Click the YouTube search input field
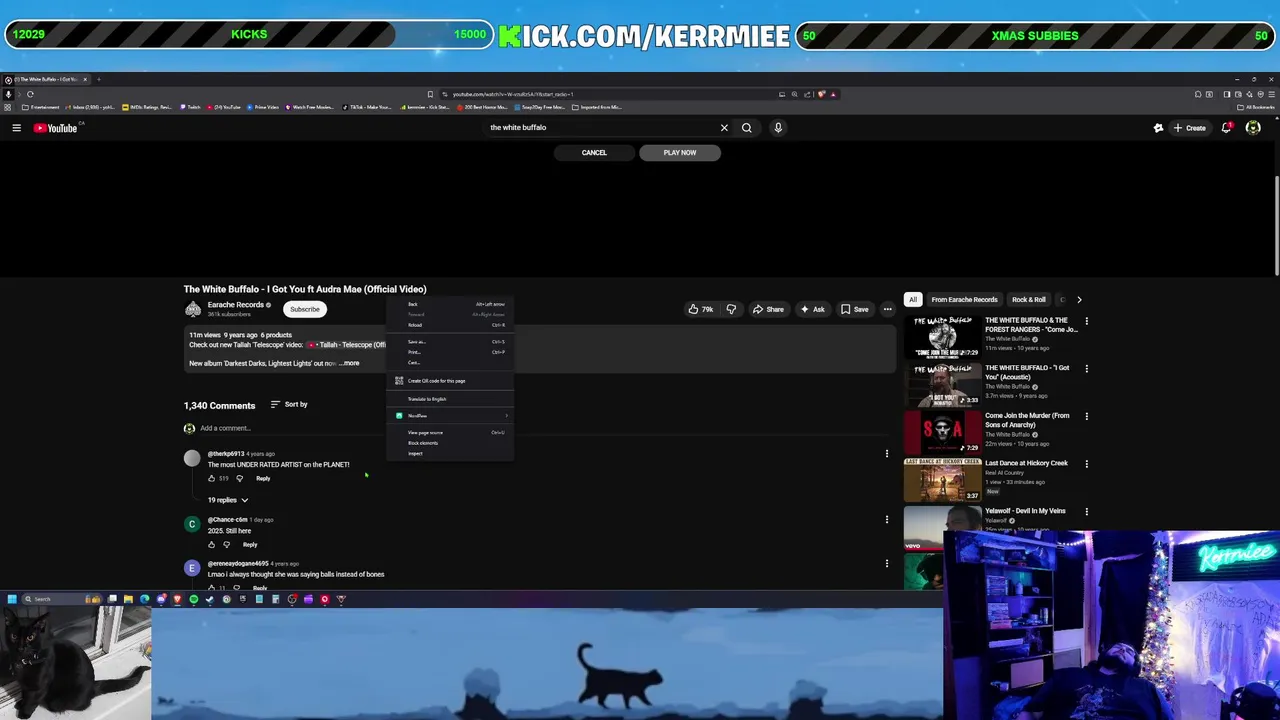Screen dimensions: 1280x720 (x=600, y=128)
